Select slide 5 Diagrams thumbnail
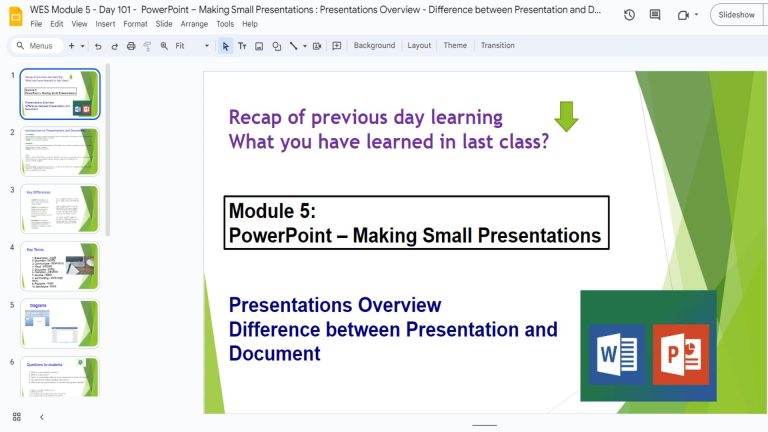Viewport: 768px width, 432px height. [x=60, y=323]
